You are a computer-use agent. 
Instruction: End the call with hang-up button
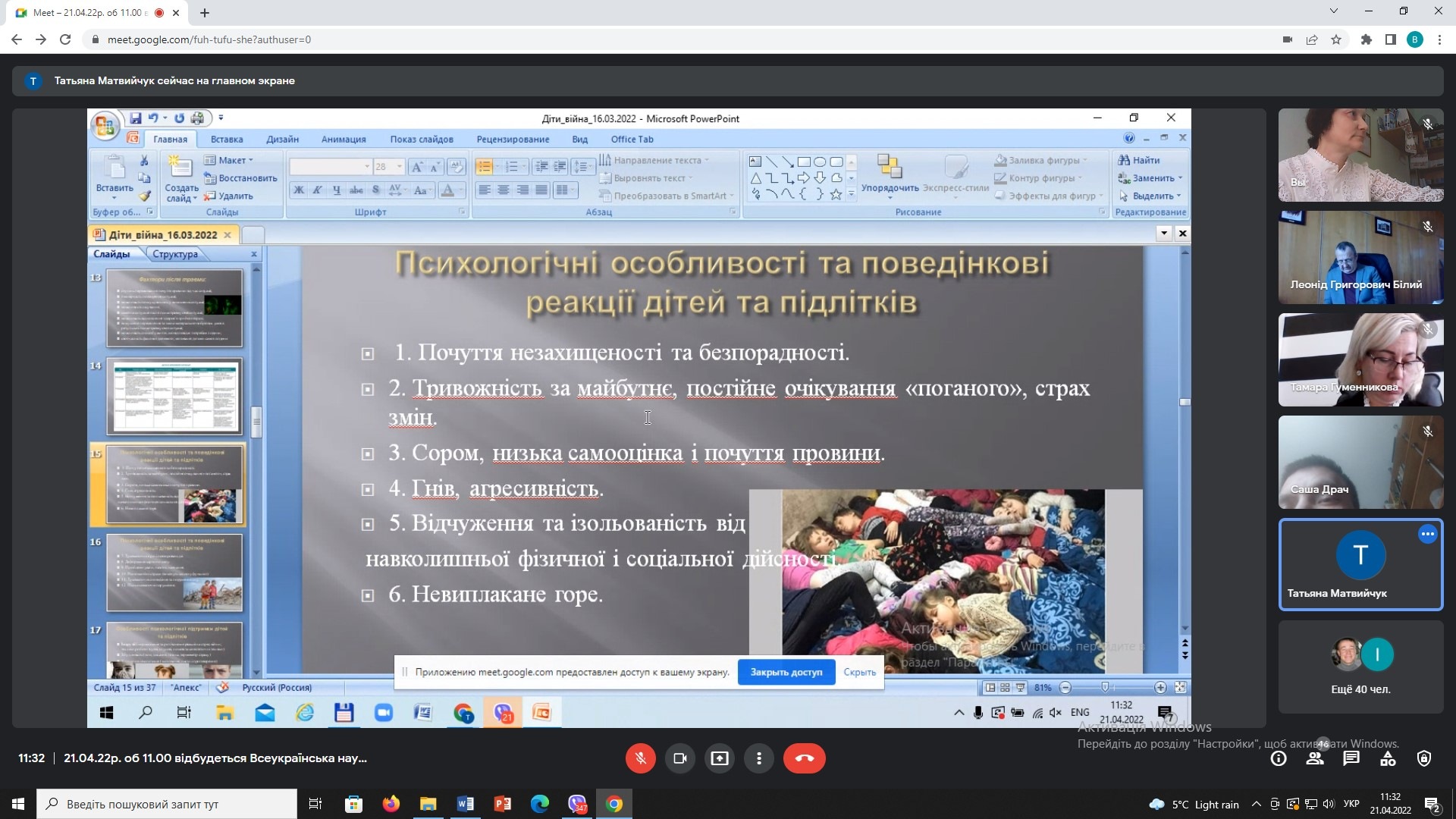click(804, 758)
